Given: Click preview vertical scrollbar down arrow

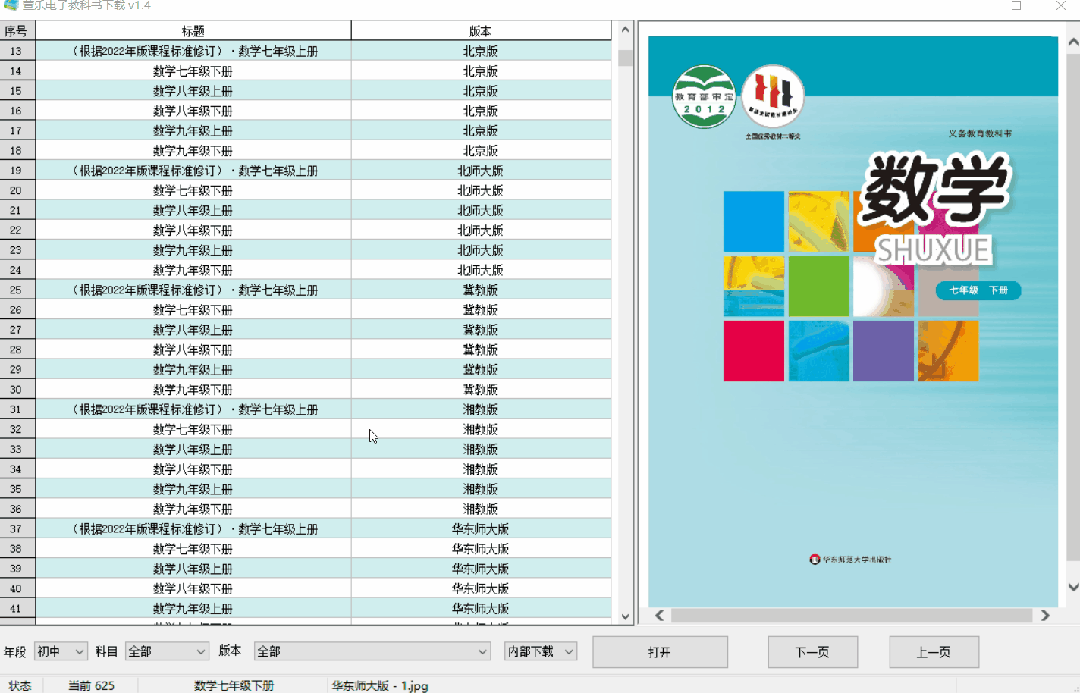Looking at the screenshot, I should [x=1073, y=587].
